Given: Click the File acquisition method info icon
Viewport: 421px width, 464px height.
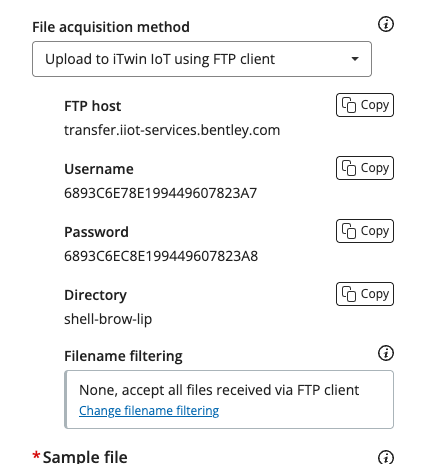Looking at the screenshot, I should click(x=386, y=24).
